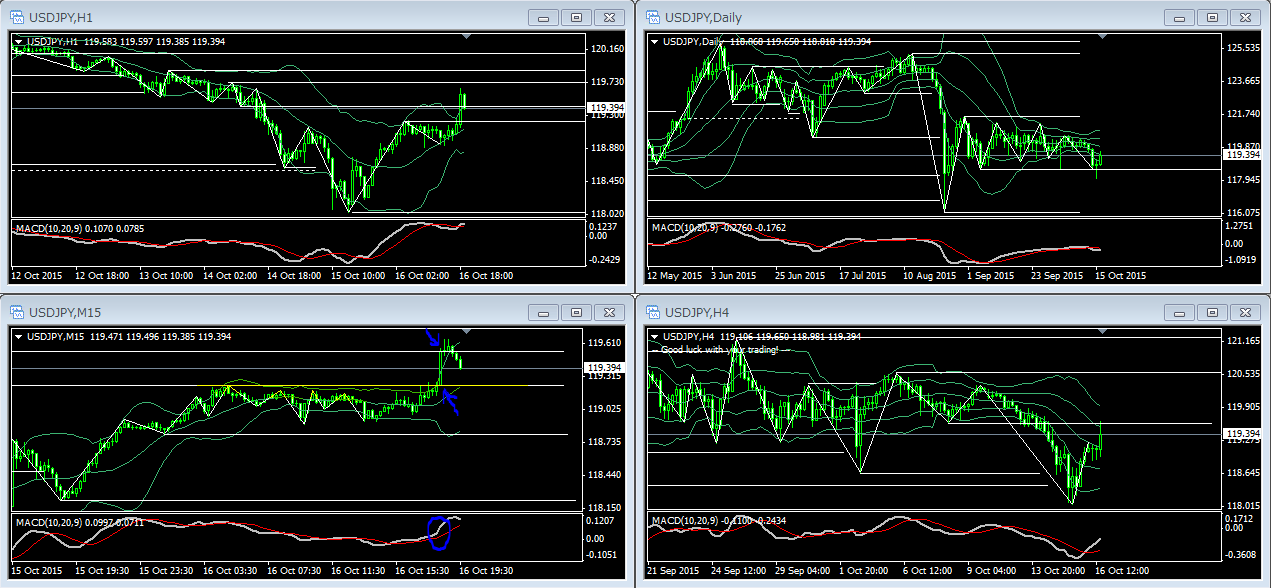Minimize the USDJPY,M15 chart window
The width and height of the screenshot is (1271, 588).
pos(543,311)
